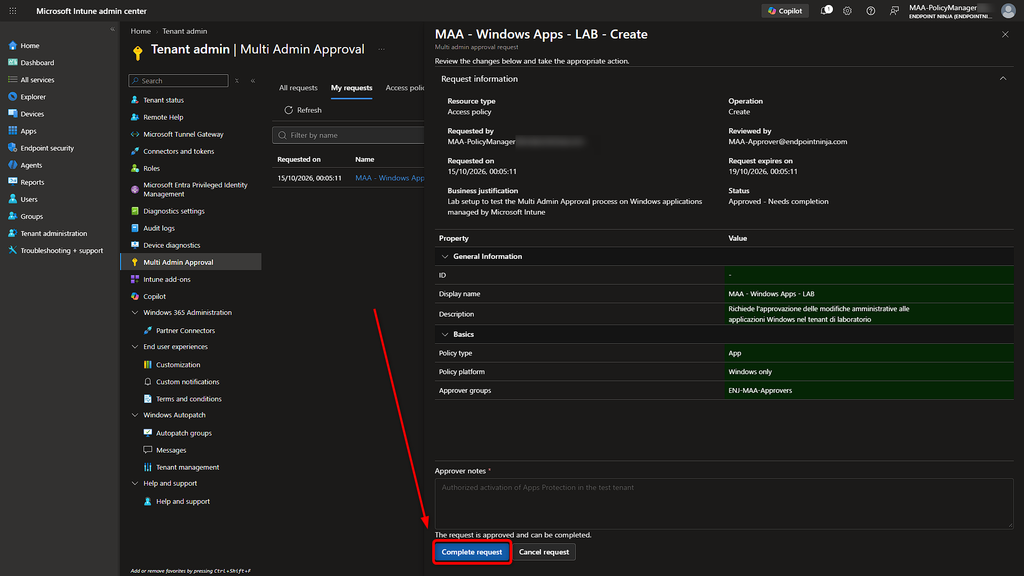This screenshot has height=576, width=1024.
Task: Click the Refresh button
Action: [x=303, y=110]
